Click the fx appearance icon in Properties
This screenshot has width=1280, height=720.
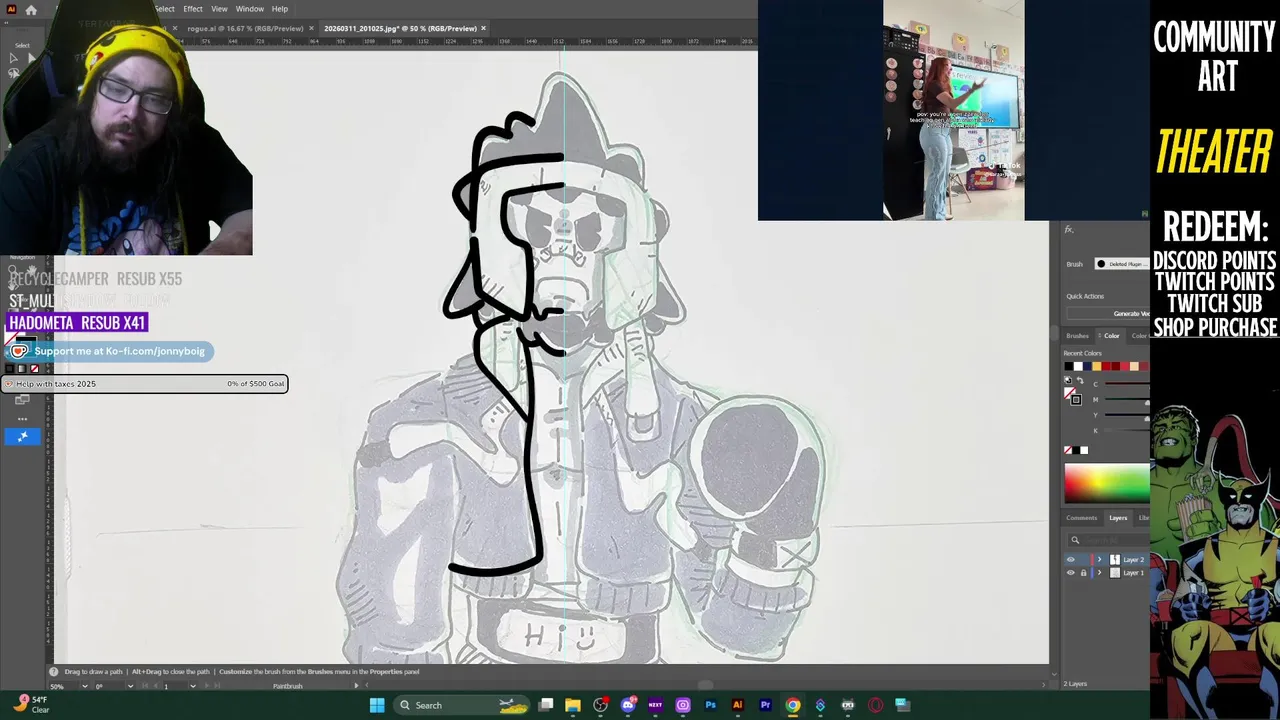(x=1069, y=230)
